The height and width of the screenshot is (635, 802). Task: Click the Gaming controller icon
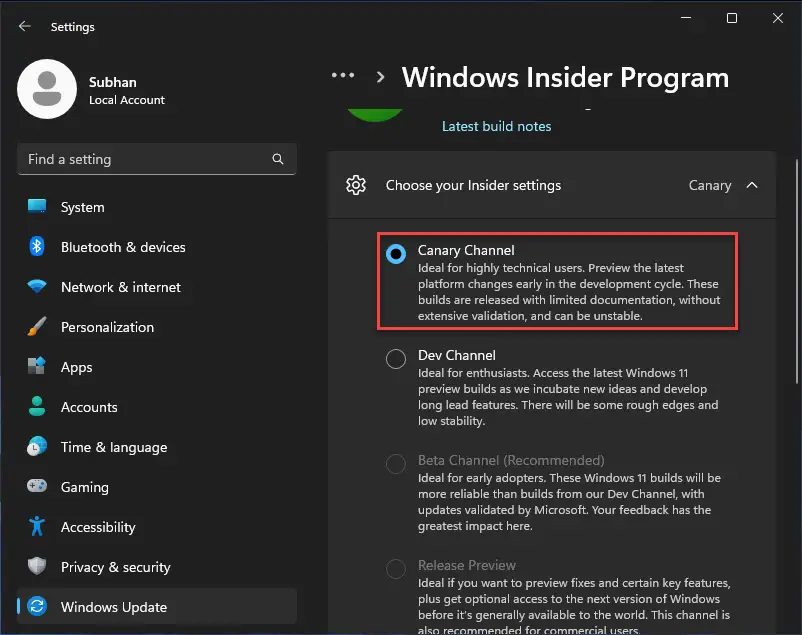[37, 486]
